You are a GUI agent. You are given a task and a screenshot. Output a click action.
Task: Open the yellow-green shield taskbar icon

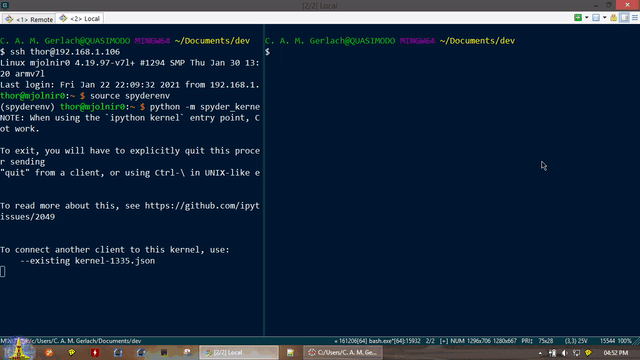pyautogui.click(x=72, y=352)
